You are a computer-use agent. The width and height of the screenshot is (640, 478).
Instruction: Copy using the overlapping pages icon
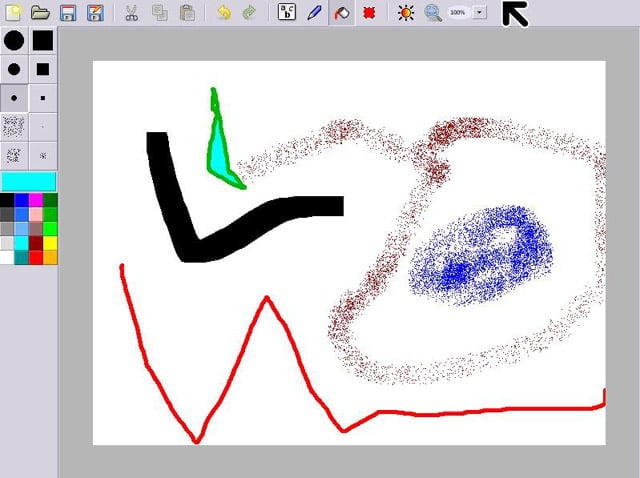coord(160,13)
